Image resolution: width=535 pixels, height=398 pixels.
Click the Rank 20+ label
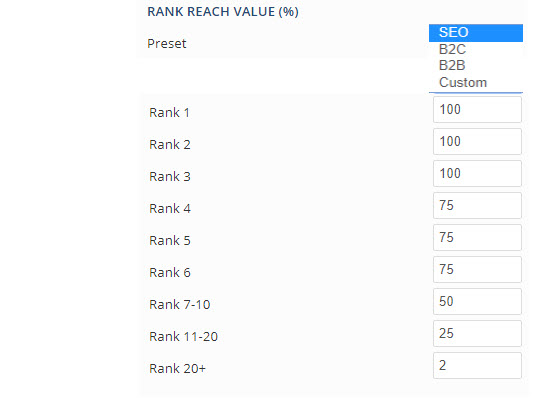pyautogui.click(x=177, y=369)
